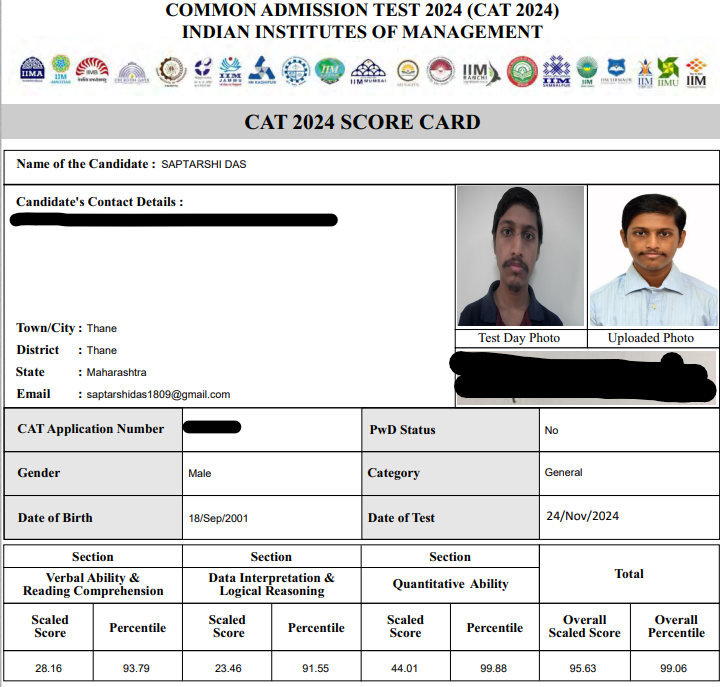This screenshot has height=687, width=720.
Task: Click the Overall Percentile value 99.06
Action: coord(676,668)
